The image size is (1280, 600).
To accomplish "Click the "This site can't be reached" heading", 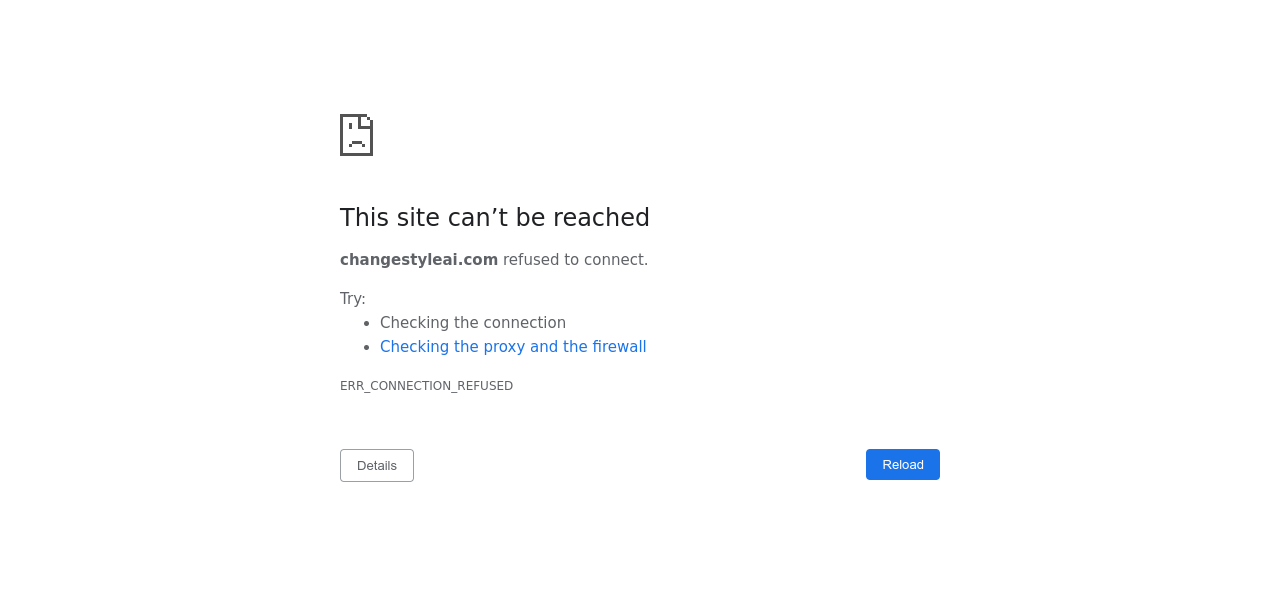I will (495, 218).
